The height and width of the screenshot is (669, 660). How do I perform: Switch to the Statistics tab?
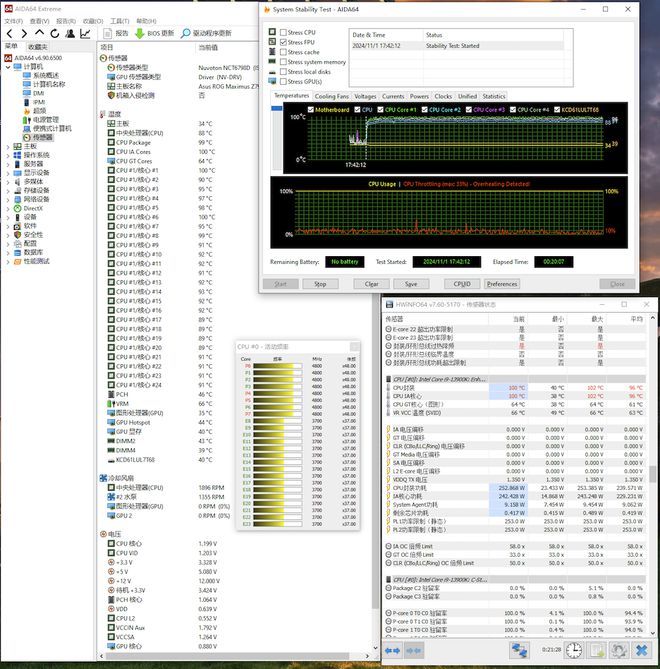coord(494,96)
